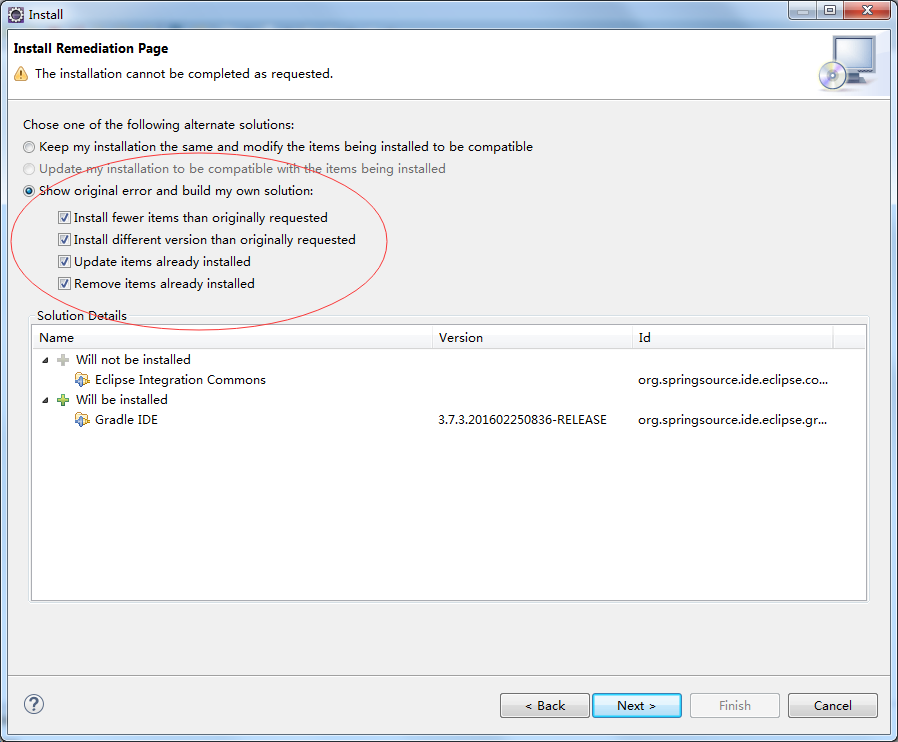
Task: Click the green plus icon beside Will be installed
Action: (63, 400)
